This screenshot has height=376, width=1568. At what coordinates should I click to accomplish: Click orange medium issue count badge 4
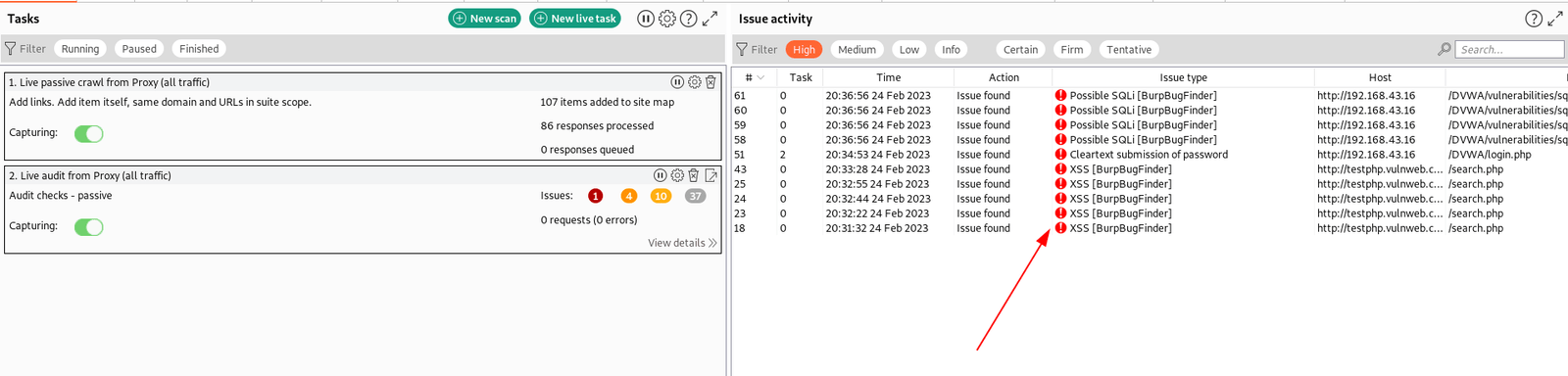point(628,196)
